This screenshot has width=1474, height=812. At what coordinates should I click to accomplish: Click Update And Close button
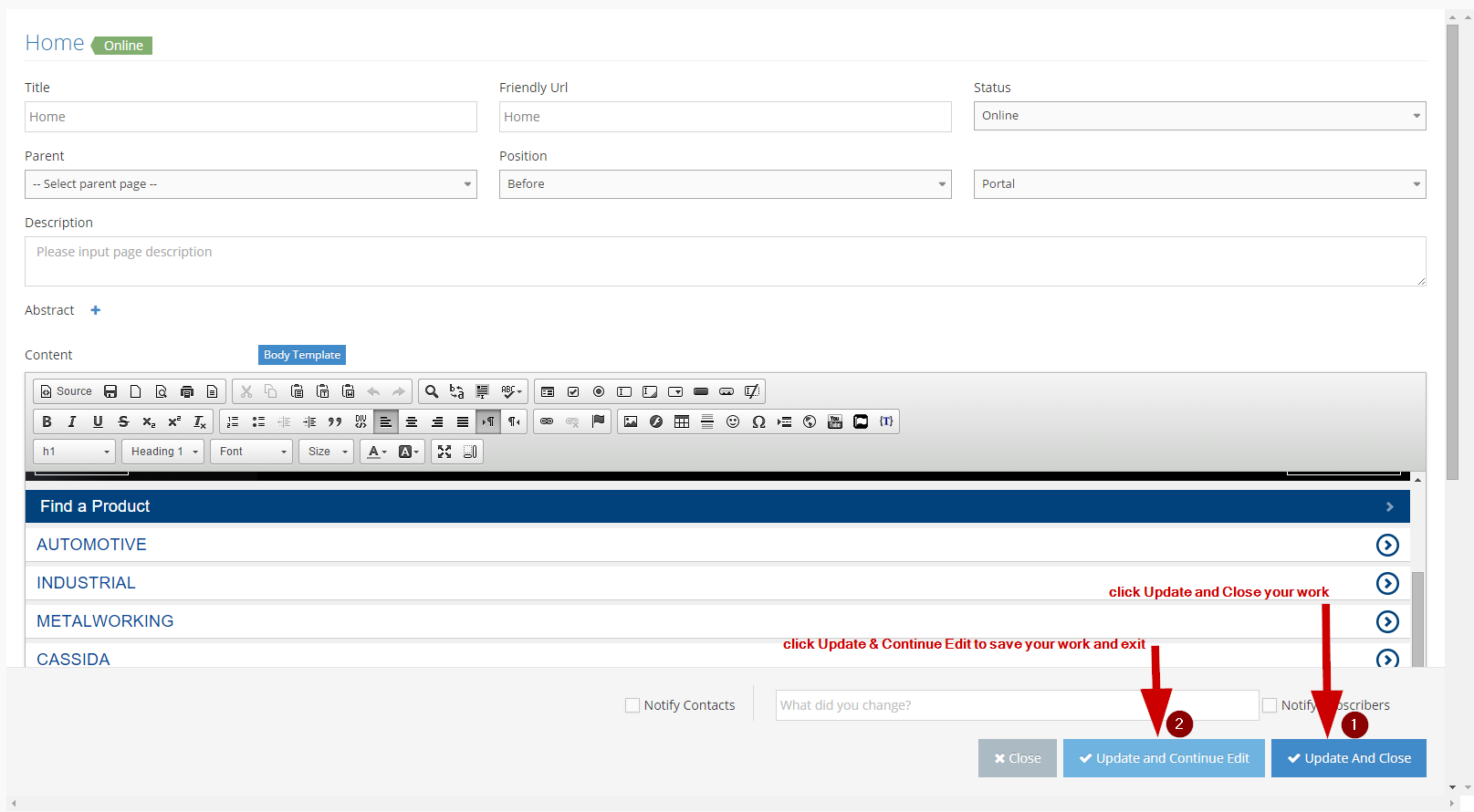coord(1349,758)
